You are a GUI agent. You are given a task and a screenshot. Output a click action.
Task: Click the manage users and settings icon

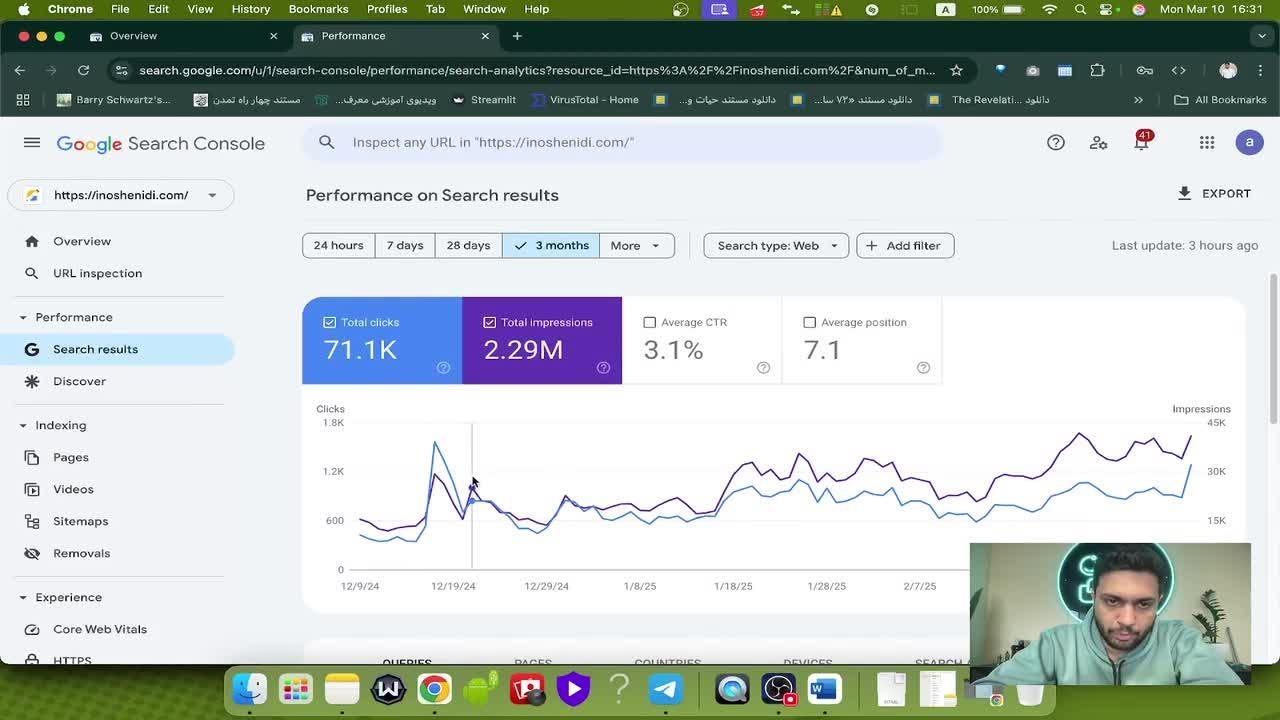1098,143
